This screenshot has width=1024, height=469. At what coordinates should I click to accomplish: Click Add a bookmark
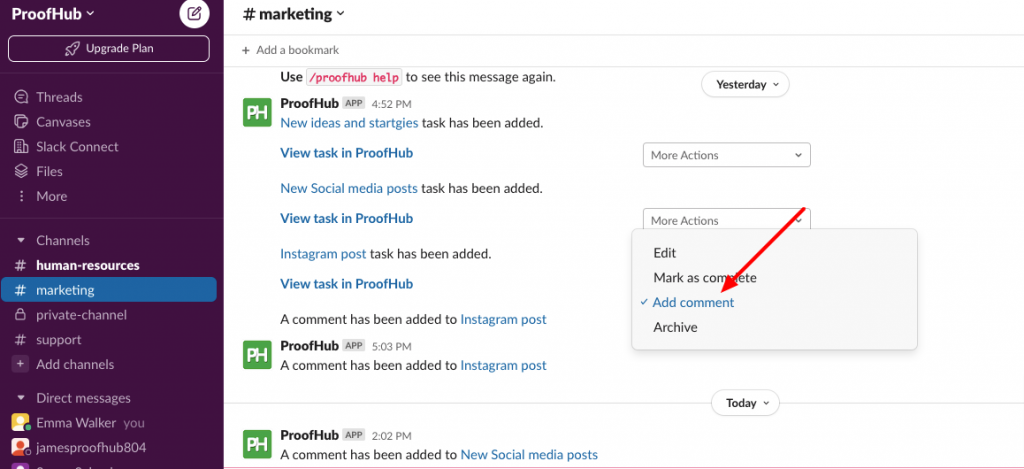pyautogui.click(x=291, y=50)
